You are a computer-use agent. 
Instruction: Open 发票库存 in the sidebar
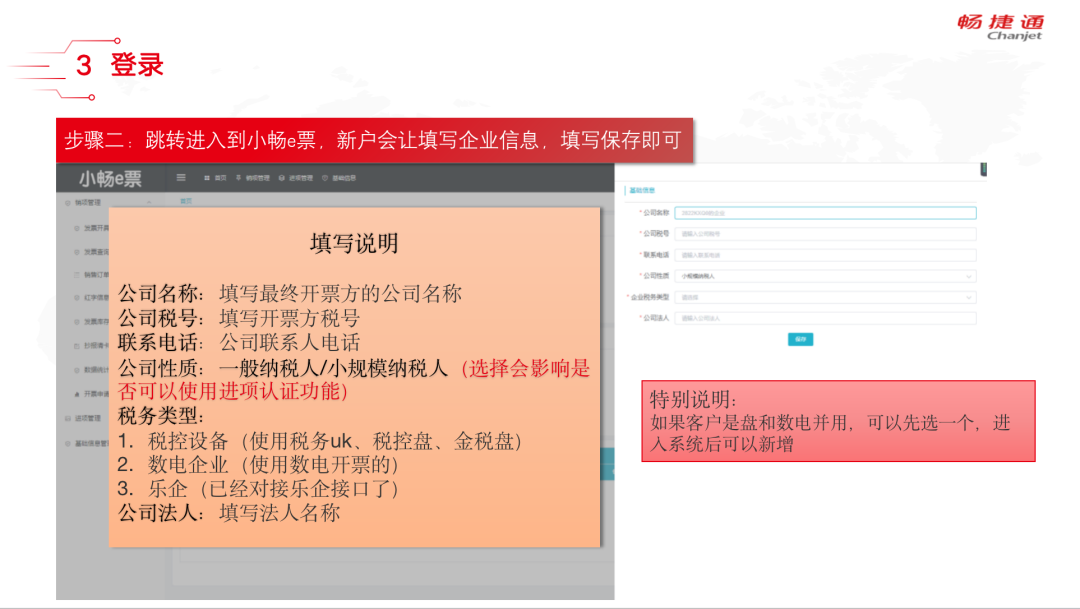(x=92, y=322)
